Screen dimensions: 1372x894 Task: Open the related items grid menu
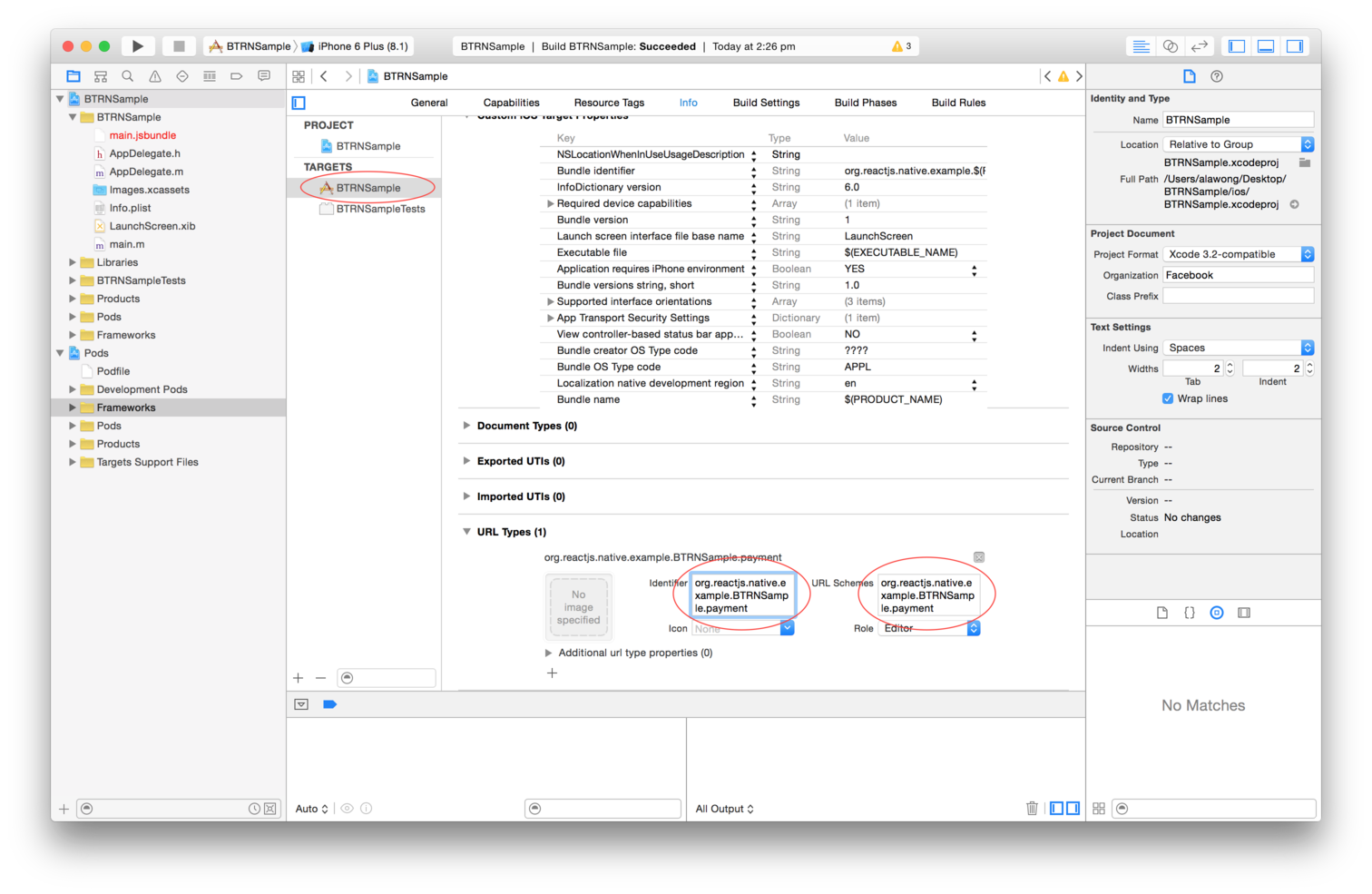click(x=299, y=76)
